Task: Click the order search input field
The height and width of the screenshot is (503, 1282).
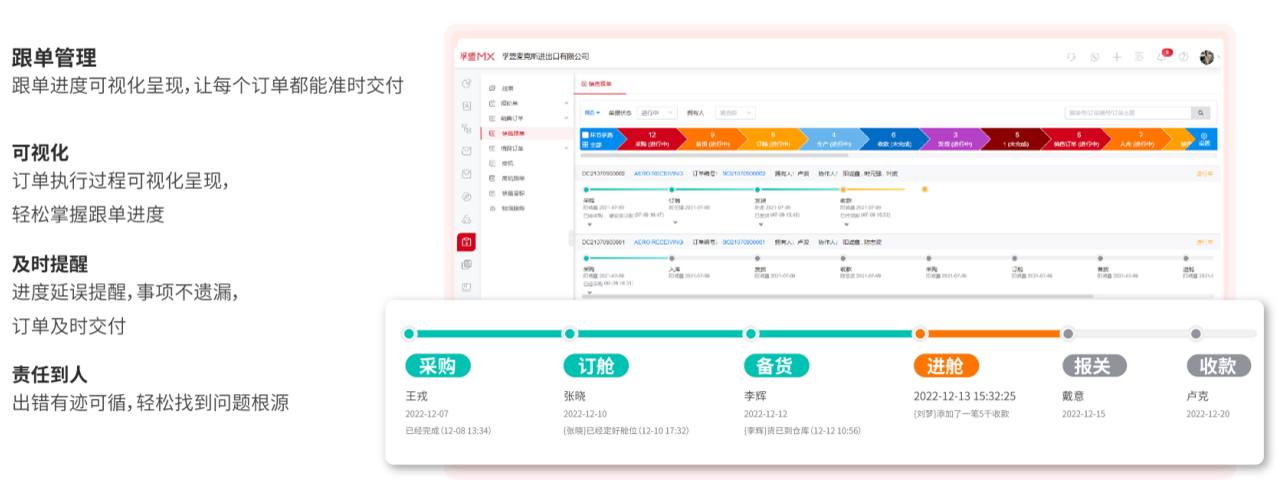Action: (x=1128, y=113)
